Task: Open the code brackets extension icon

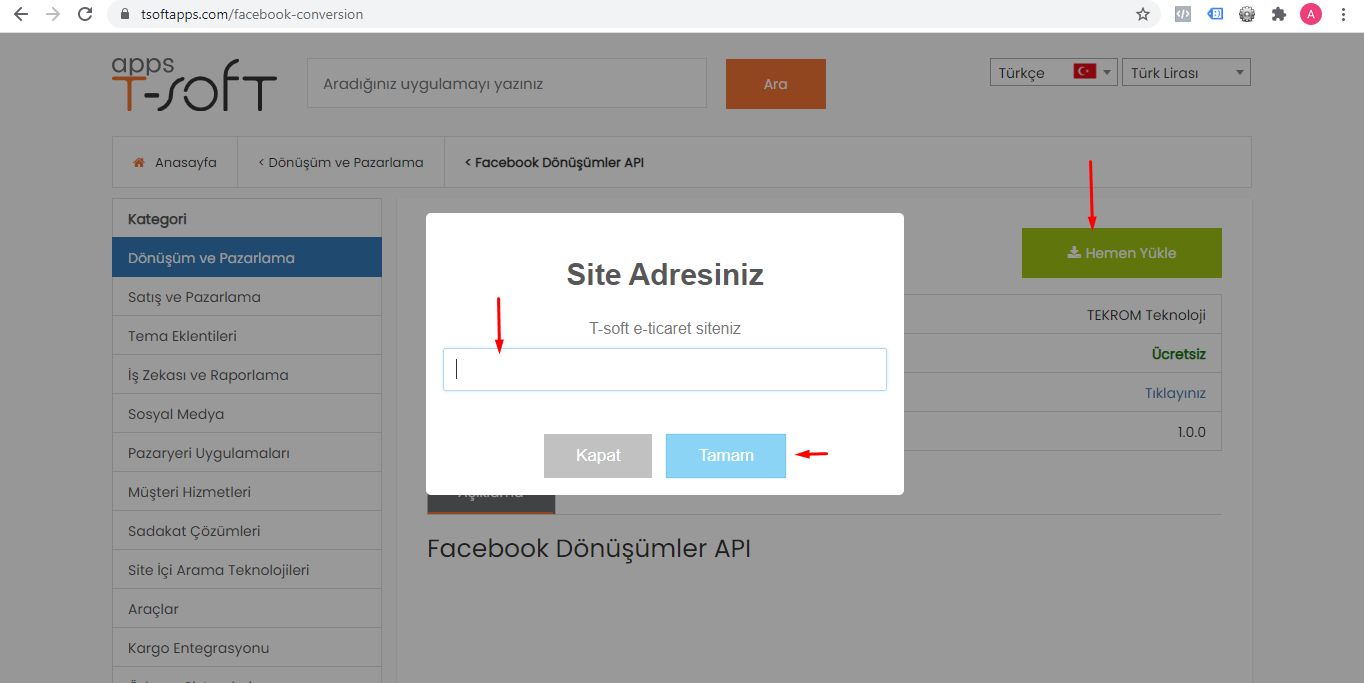Action: point(1182,15)
